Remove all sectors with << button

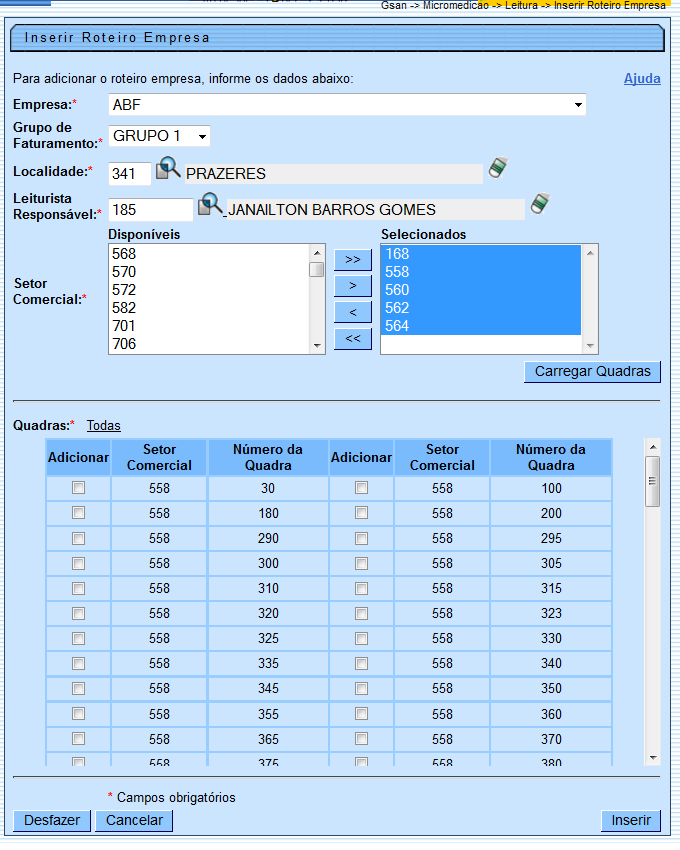(x=352, y=339)
